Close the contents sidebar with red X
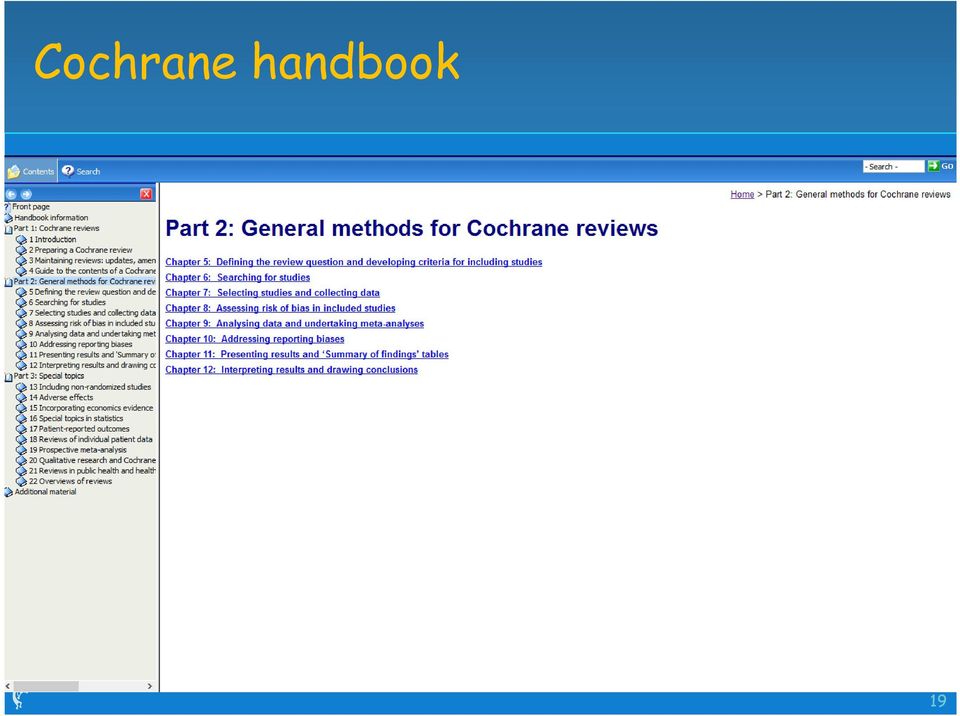Viewport: 960px width, 716px height. click(x=146, y=194)
